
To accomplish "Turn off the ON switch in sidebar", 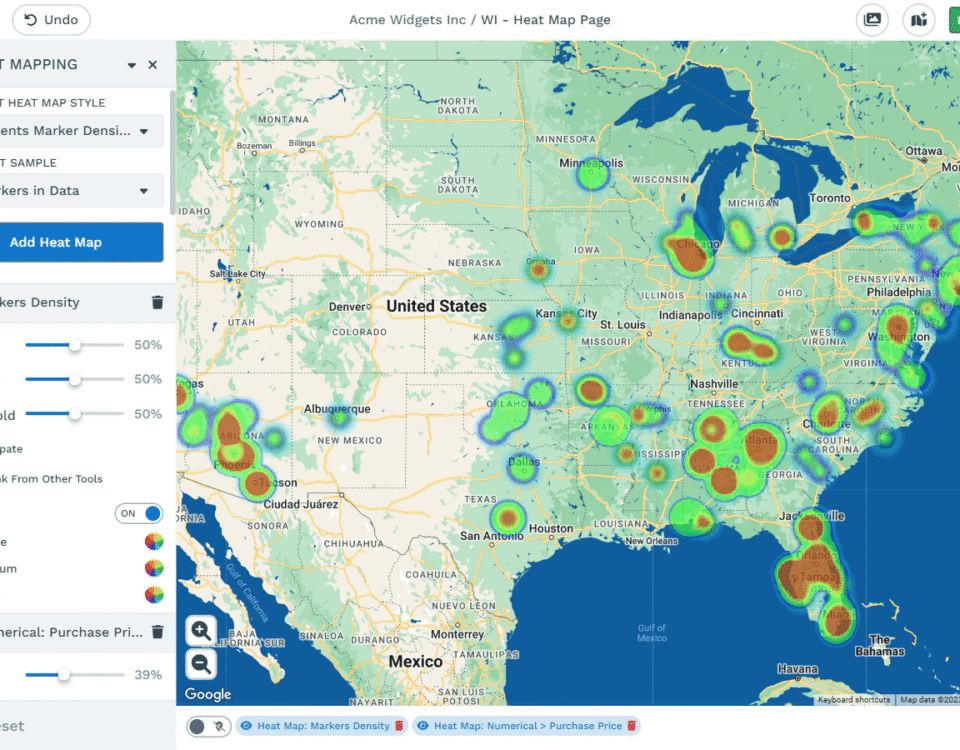I will (140, 513).
